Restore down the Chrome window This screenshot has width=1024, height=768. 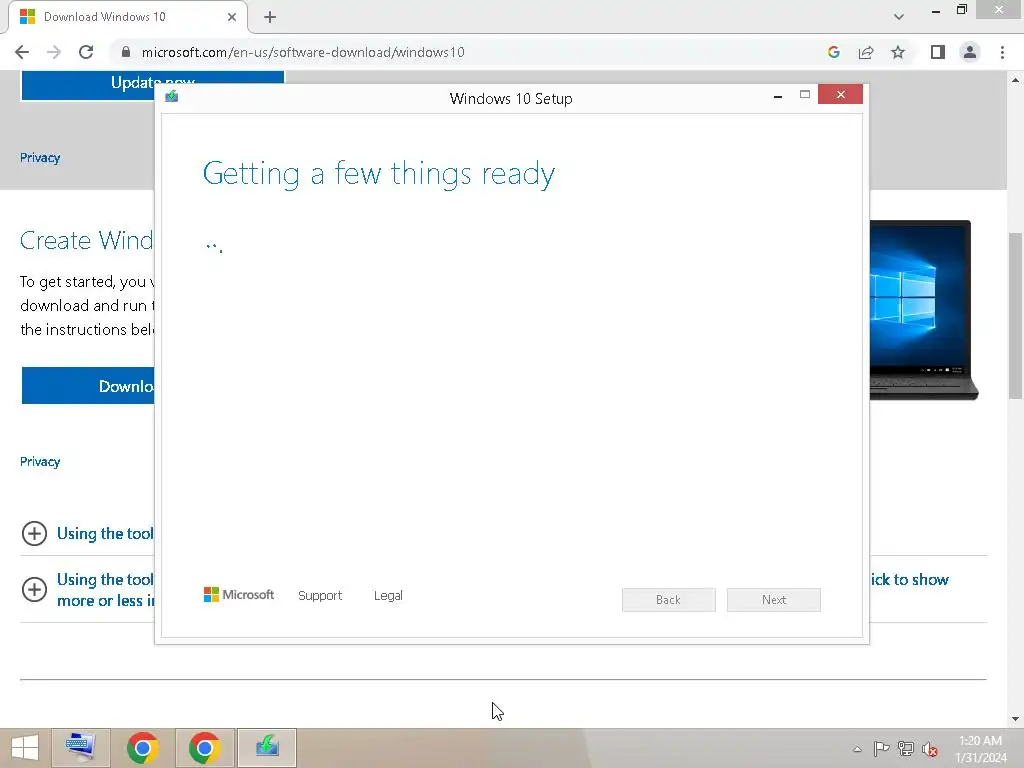coord(961,9)
